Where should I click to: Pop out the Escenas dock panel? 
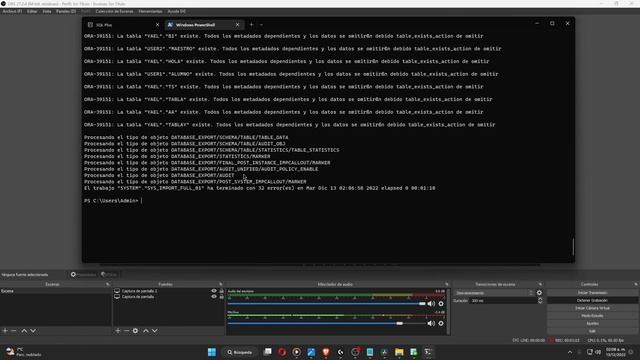(x=108, y=284)
